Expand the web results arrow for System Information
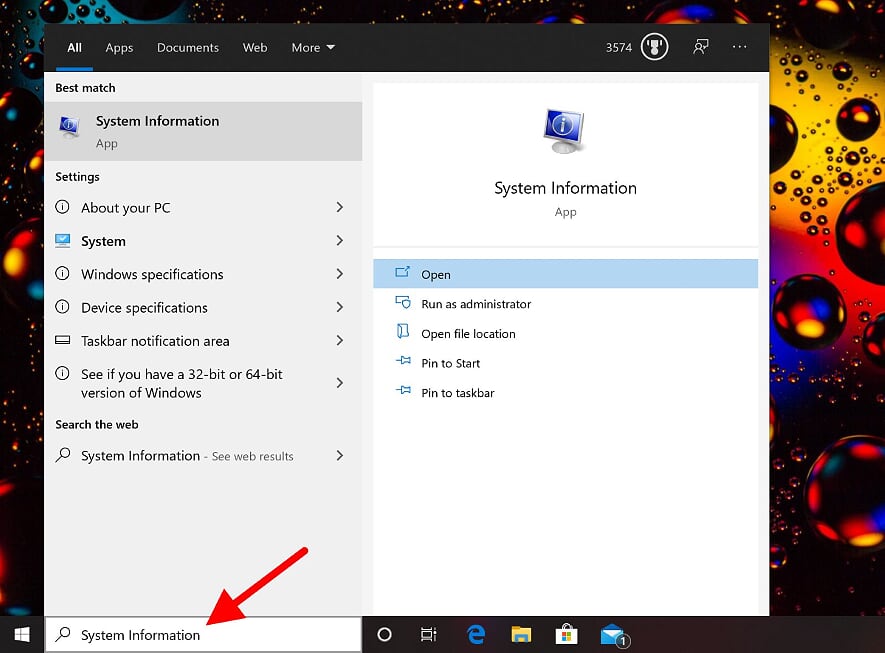The height and width of the screenshot is (653, 885). 340,455
